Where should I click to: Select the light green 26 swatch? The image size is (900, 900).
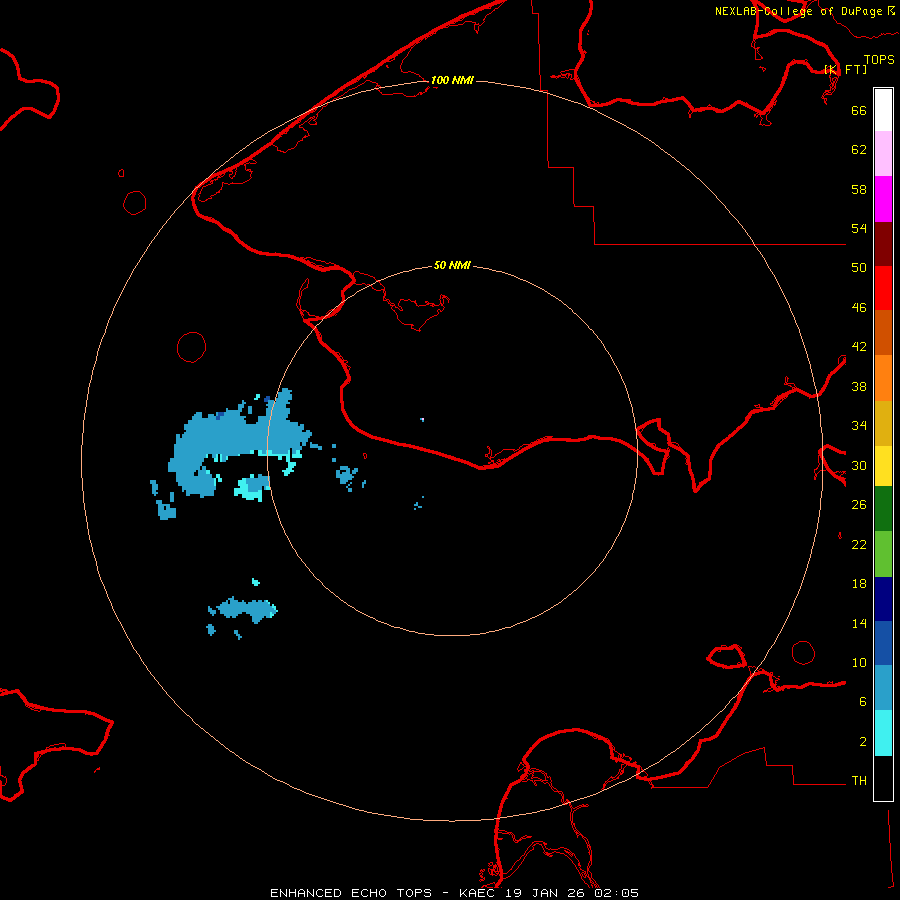(883, 554)
